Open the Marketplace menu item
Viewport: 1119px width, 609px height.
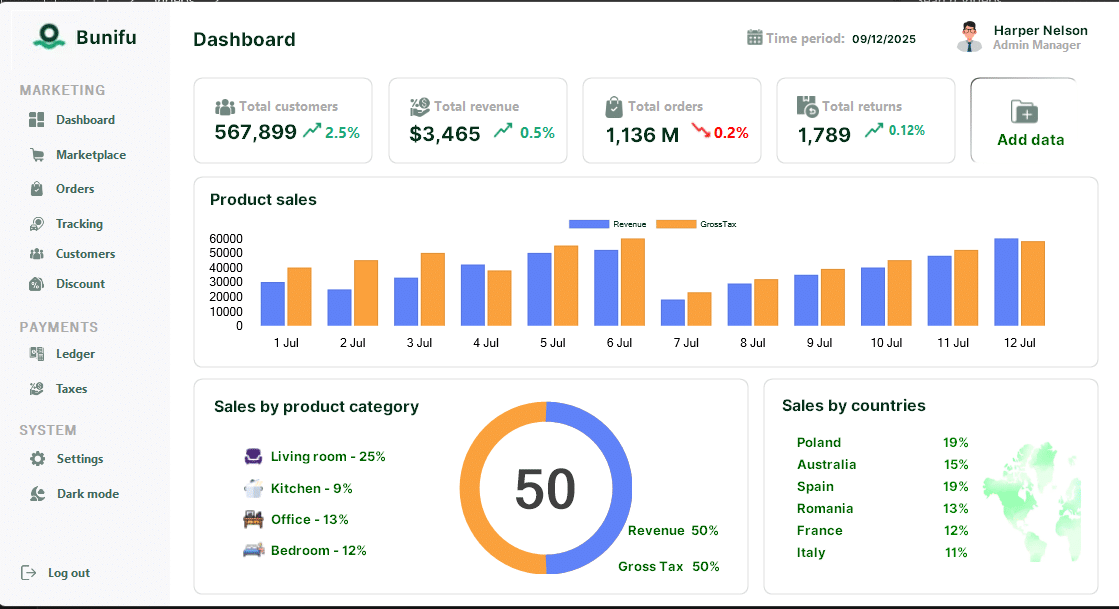tap(90, 155)
